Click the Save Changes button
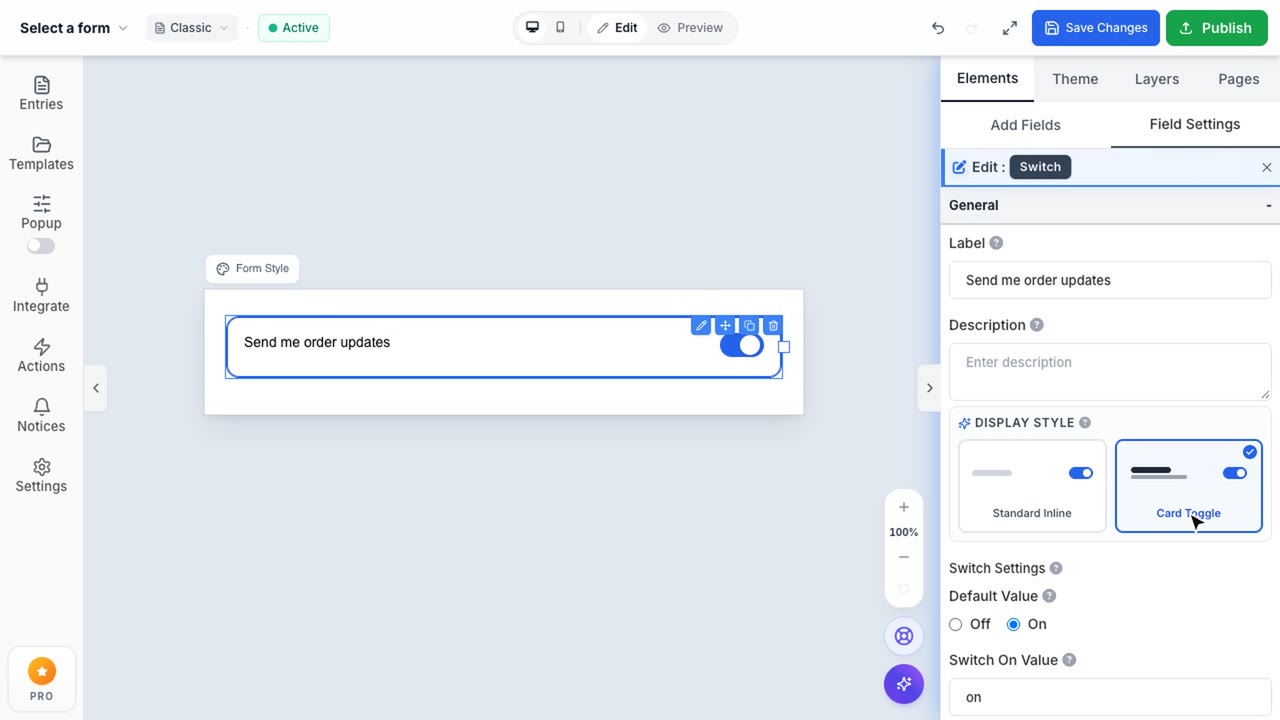Screen dimensions: 1280x720 click(x=1096, y=28)
